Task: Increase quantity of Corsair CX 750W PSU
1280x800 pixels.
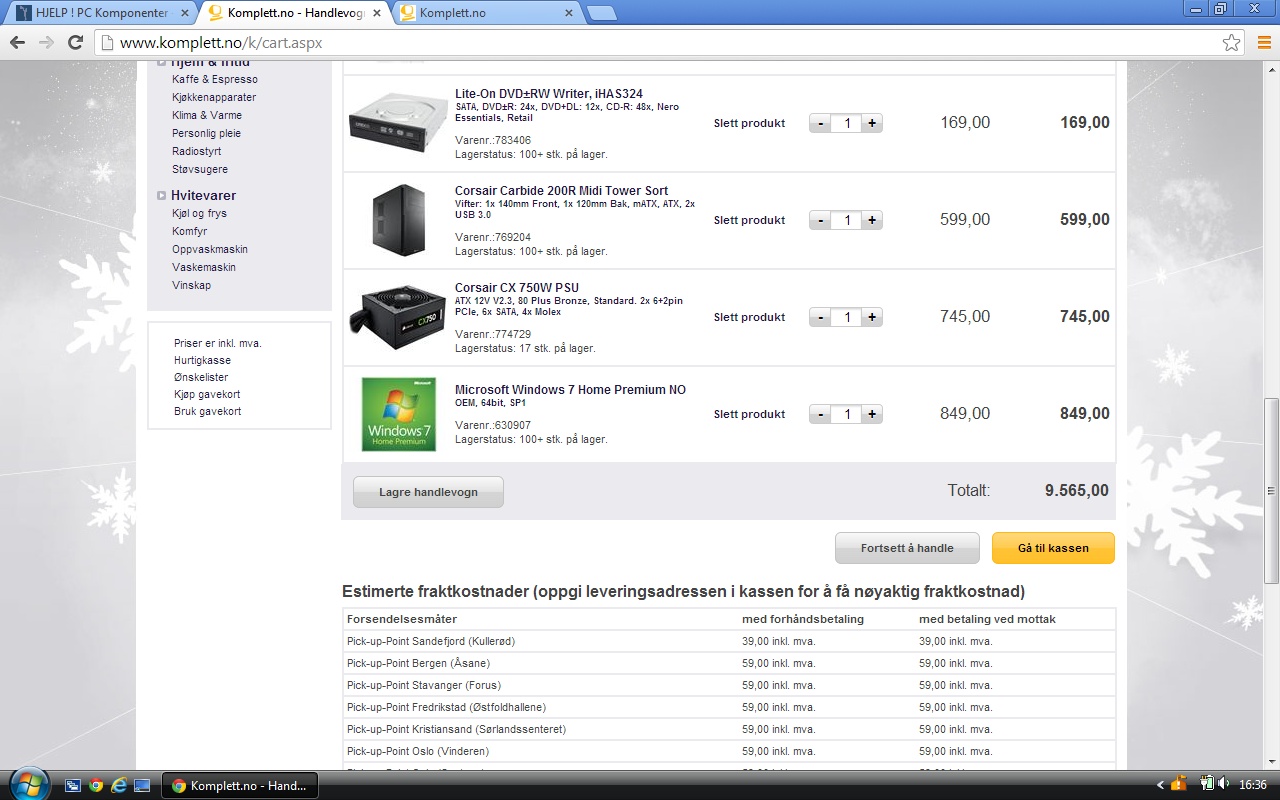Action: tap(872, 317)
